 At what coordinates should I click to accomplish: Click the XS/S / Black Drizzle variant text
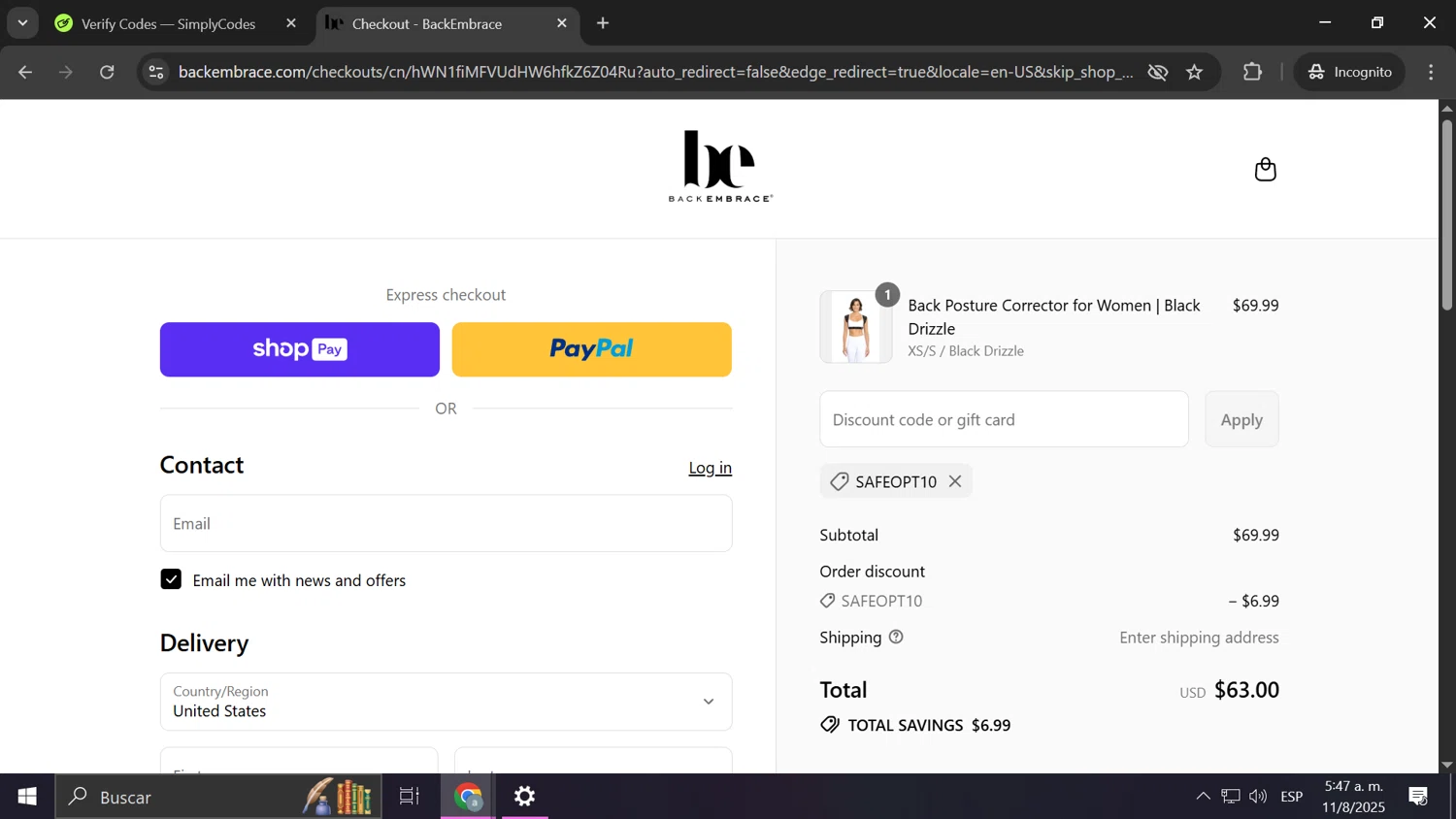[966, 351]
